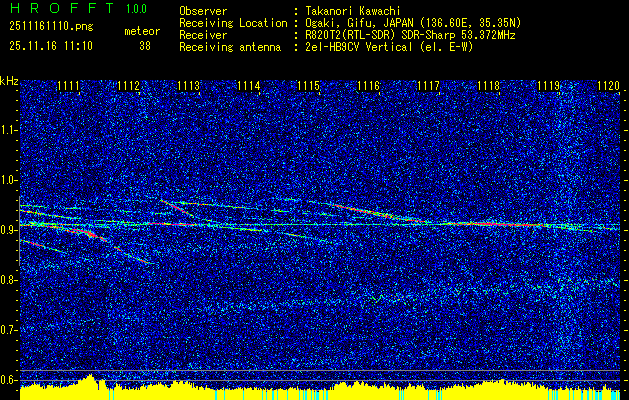Click the R820T2(RTL-SDR) receiver text
The width and height of the screenshot is (629, 400).
(410, 35)
